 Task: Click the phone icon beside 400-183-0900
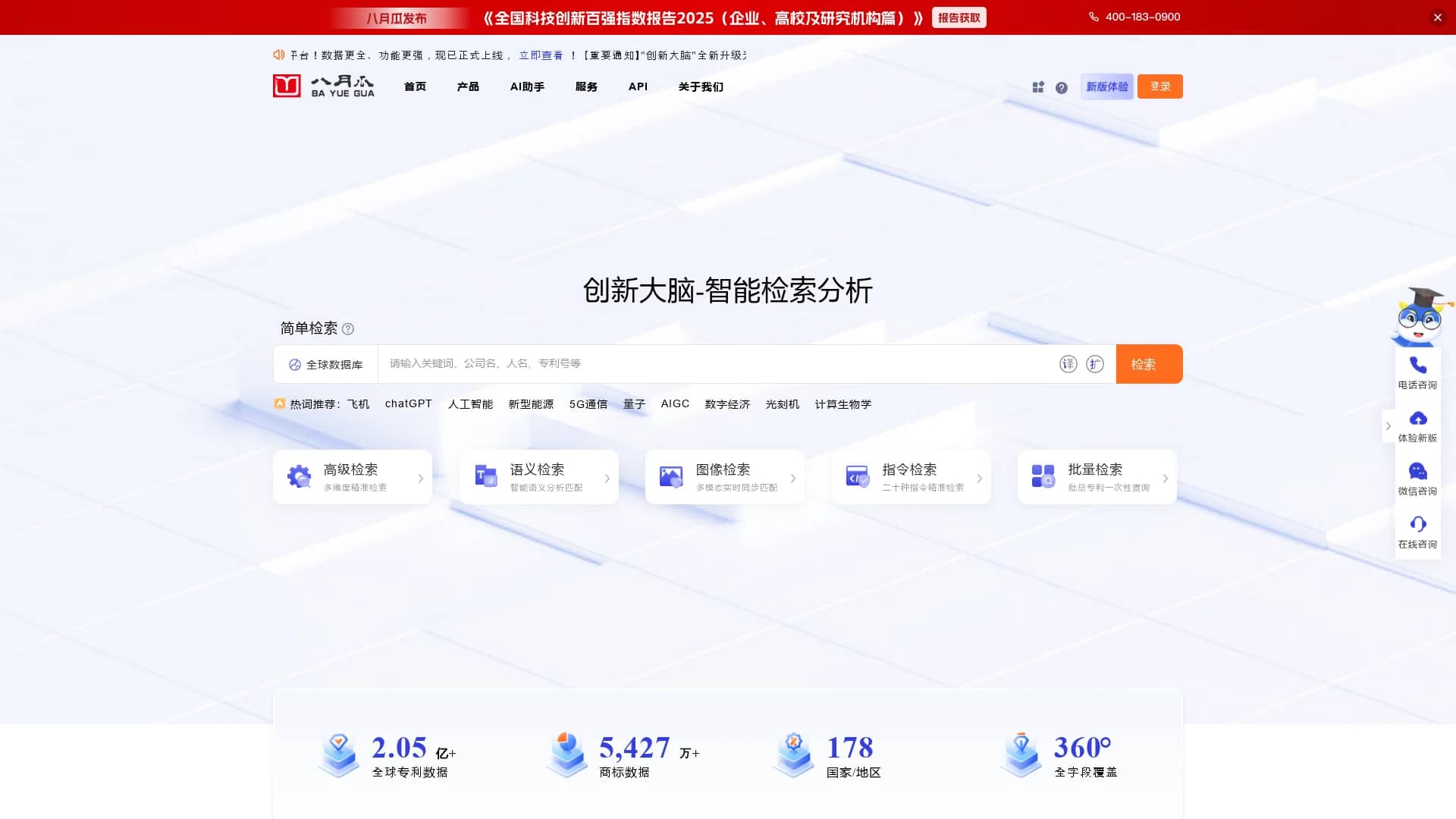point(1094,17)
